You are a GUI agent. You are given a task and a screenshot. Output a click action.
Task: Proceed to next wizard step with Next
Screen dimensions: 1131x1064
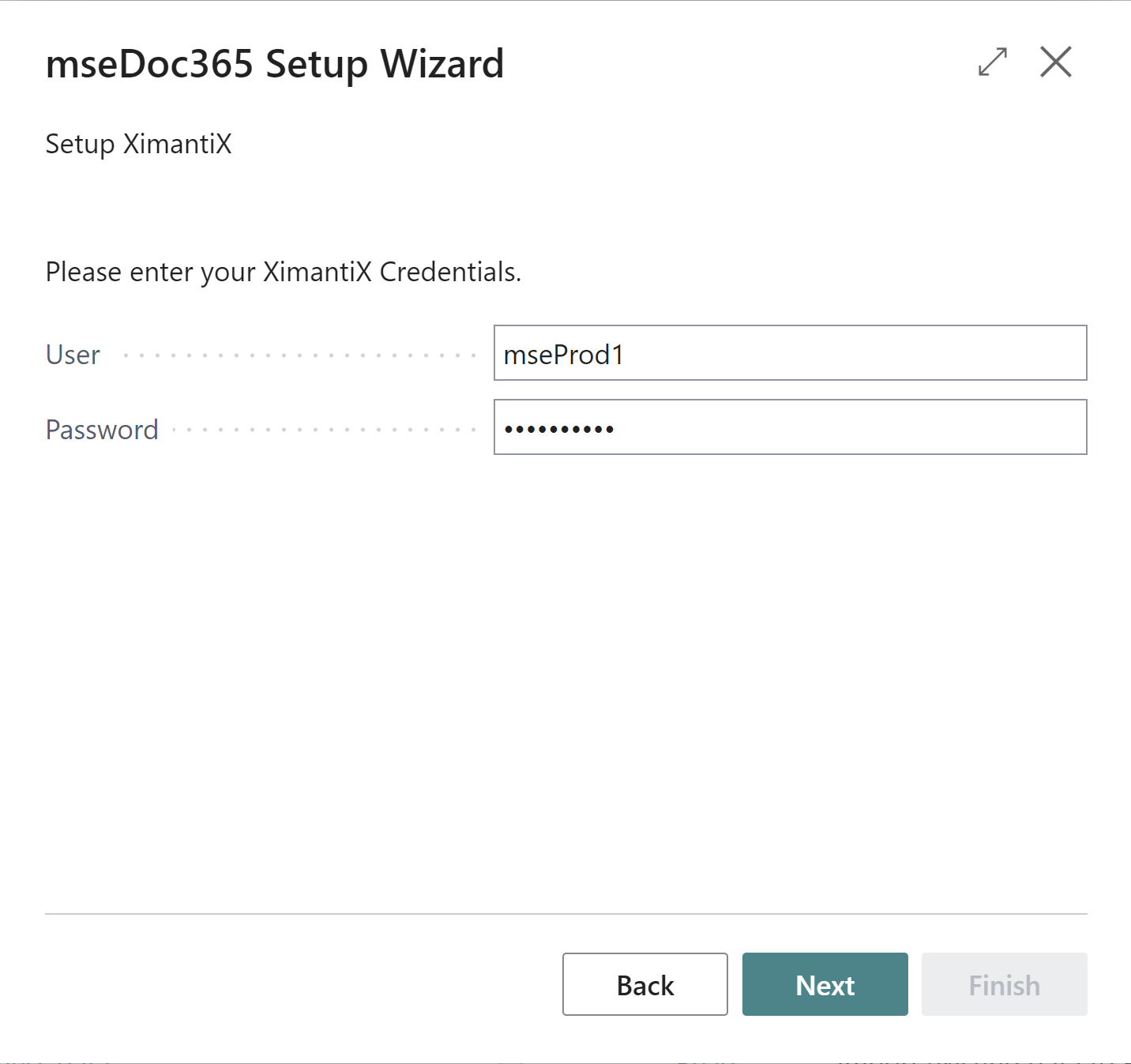(825, 984)
